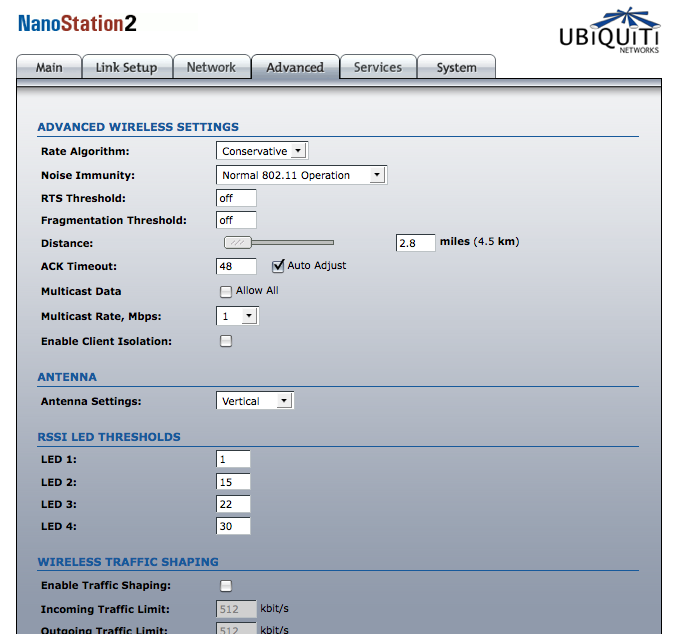This screenshot has height=634, width=675.
Task: Expand the Noise Immunity dropdown
Action: [301, 175]
